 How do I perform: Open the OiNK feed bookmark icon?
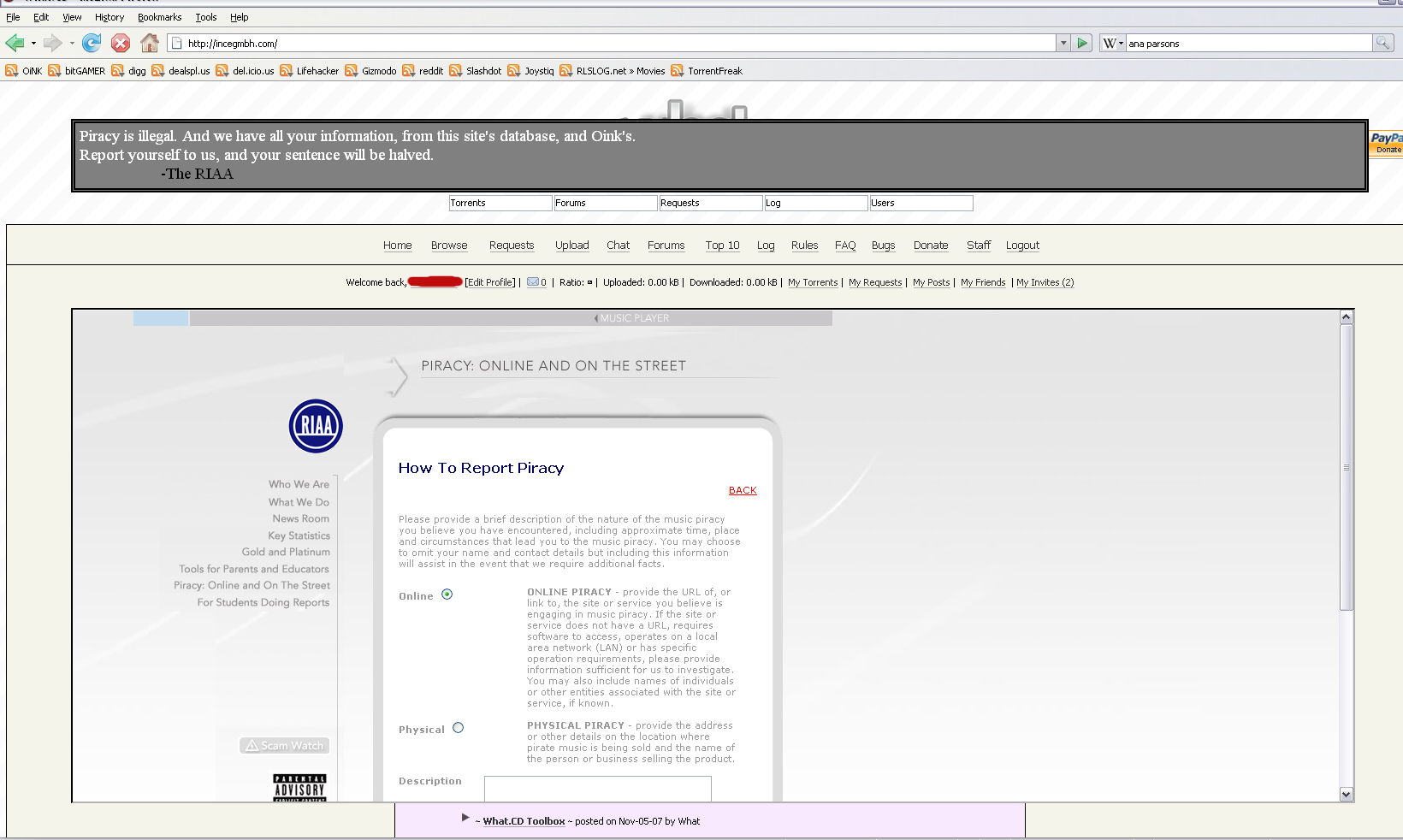click(11, 71)
